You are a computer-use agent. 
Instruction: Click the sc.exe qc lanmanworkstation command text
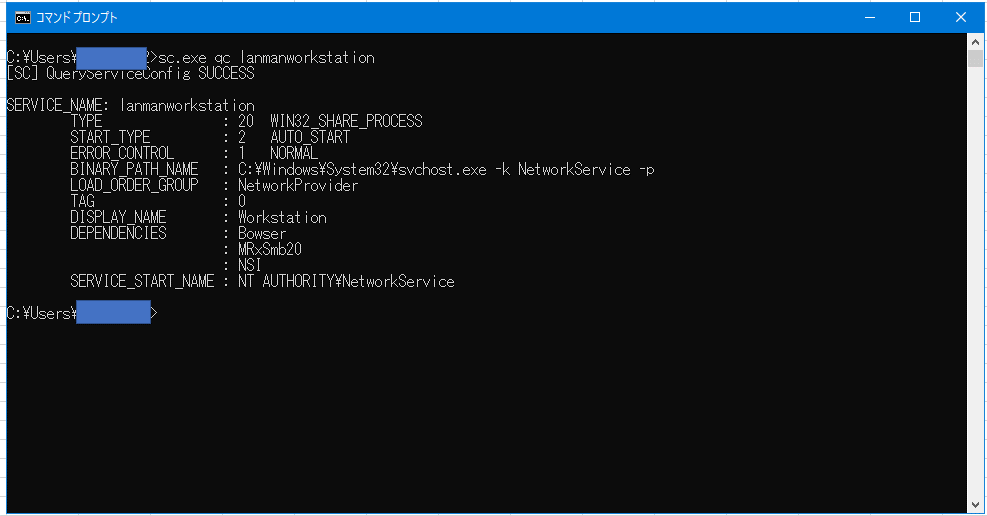(266, 58)
